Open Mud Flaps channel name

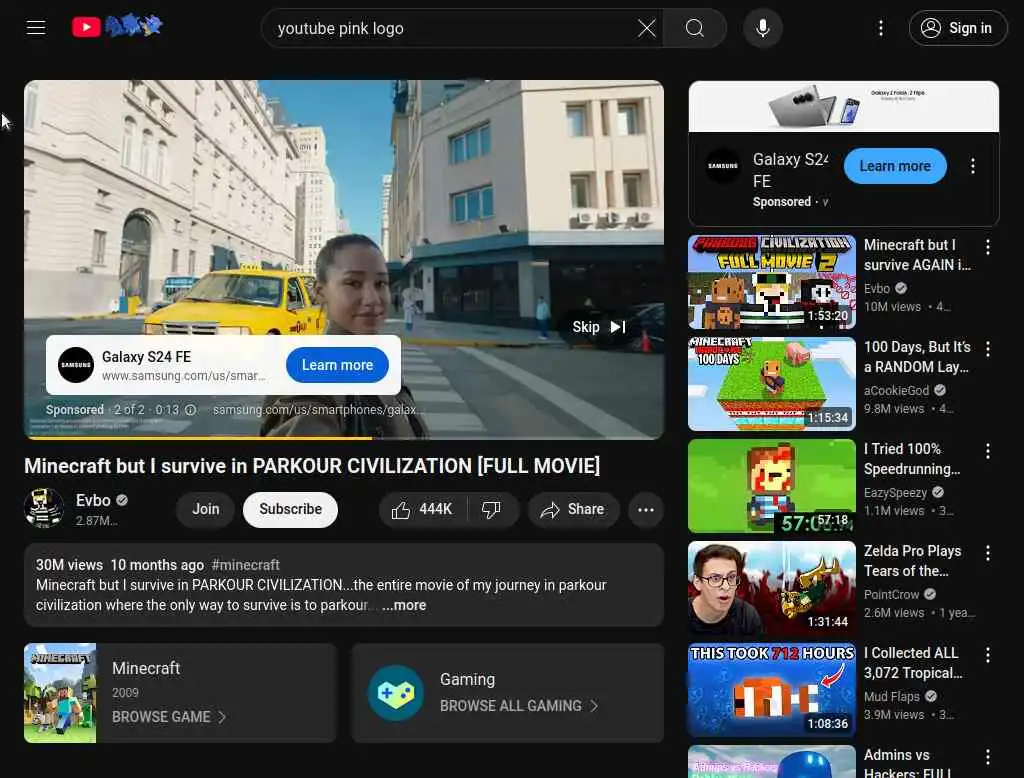891,696
